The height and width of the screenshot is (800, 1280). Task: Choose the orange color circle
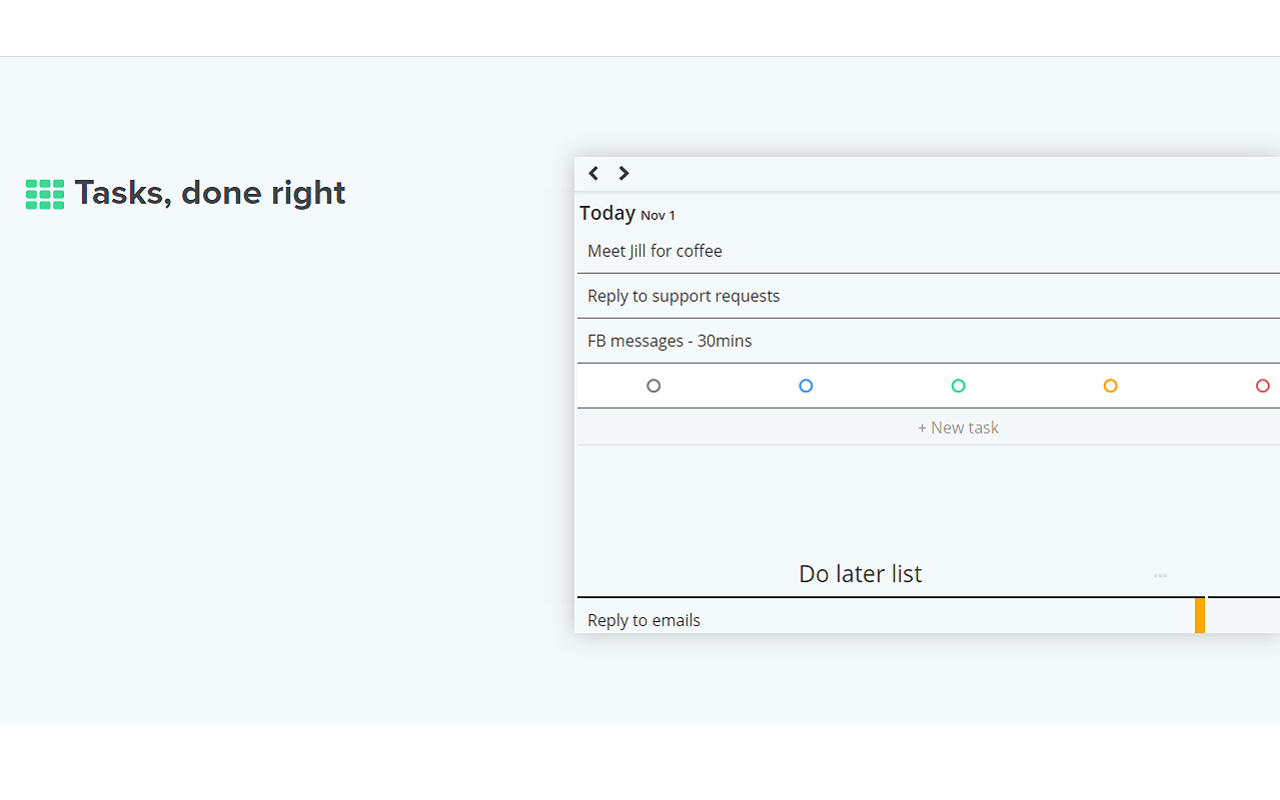click(x=1110, y=386)
